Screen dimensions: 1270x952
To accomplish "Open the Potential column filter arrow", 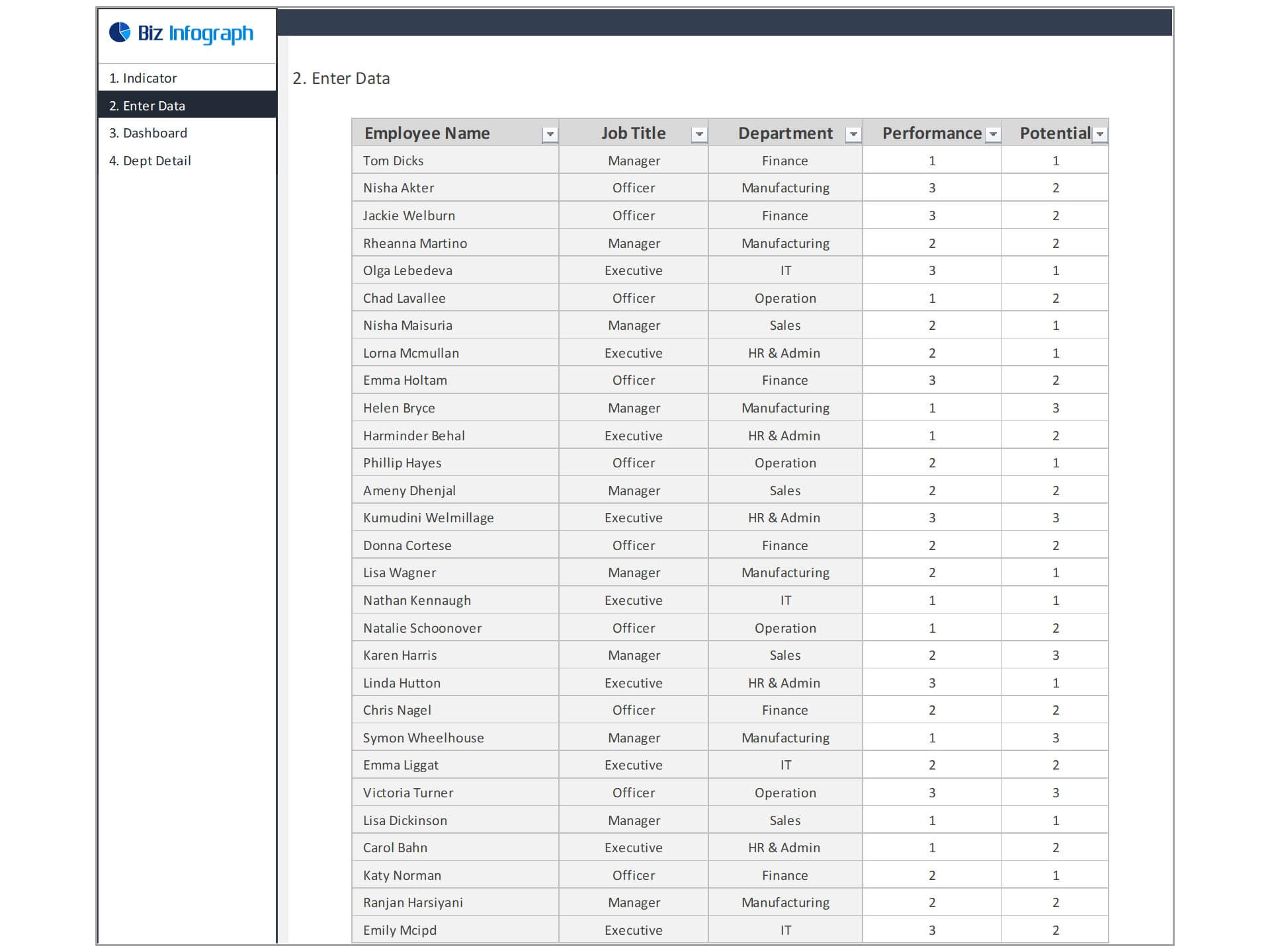I will [x=1099, y=134].
